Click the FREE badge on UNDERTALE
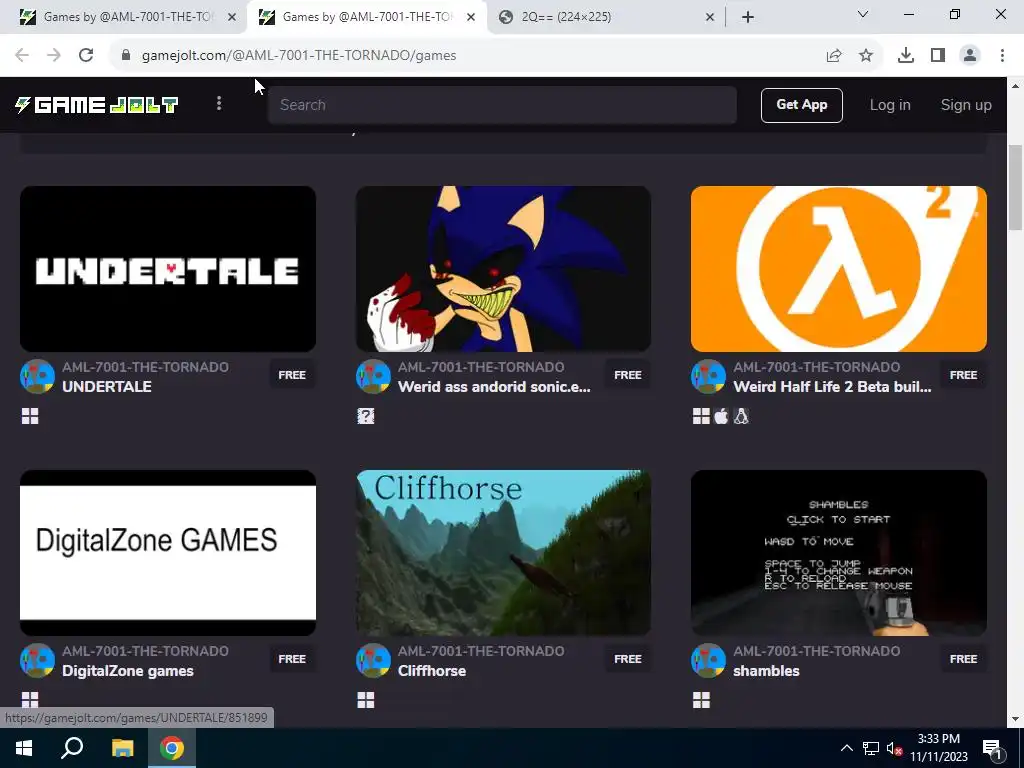 pos(292,375)
